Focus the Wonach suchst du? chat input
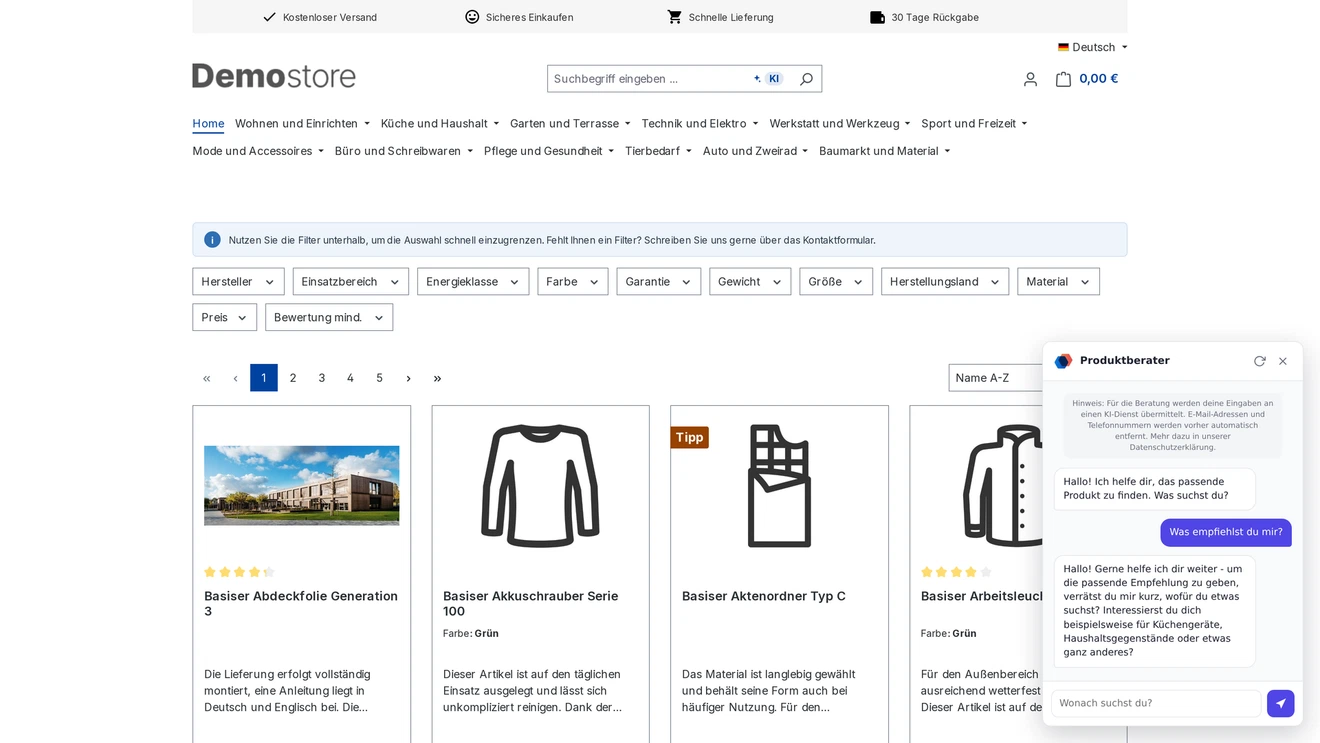The width and height of the screenshot is (1320, 743). [1156, 703]
